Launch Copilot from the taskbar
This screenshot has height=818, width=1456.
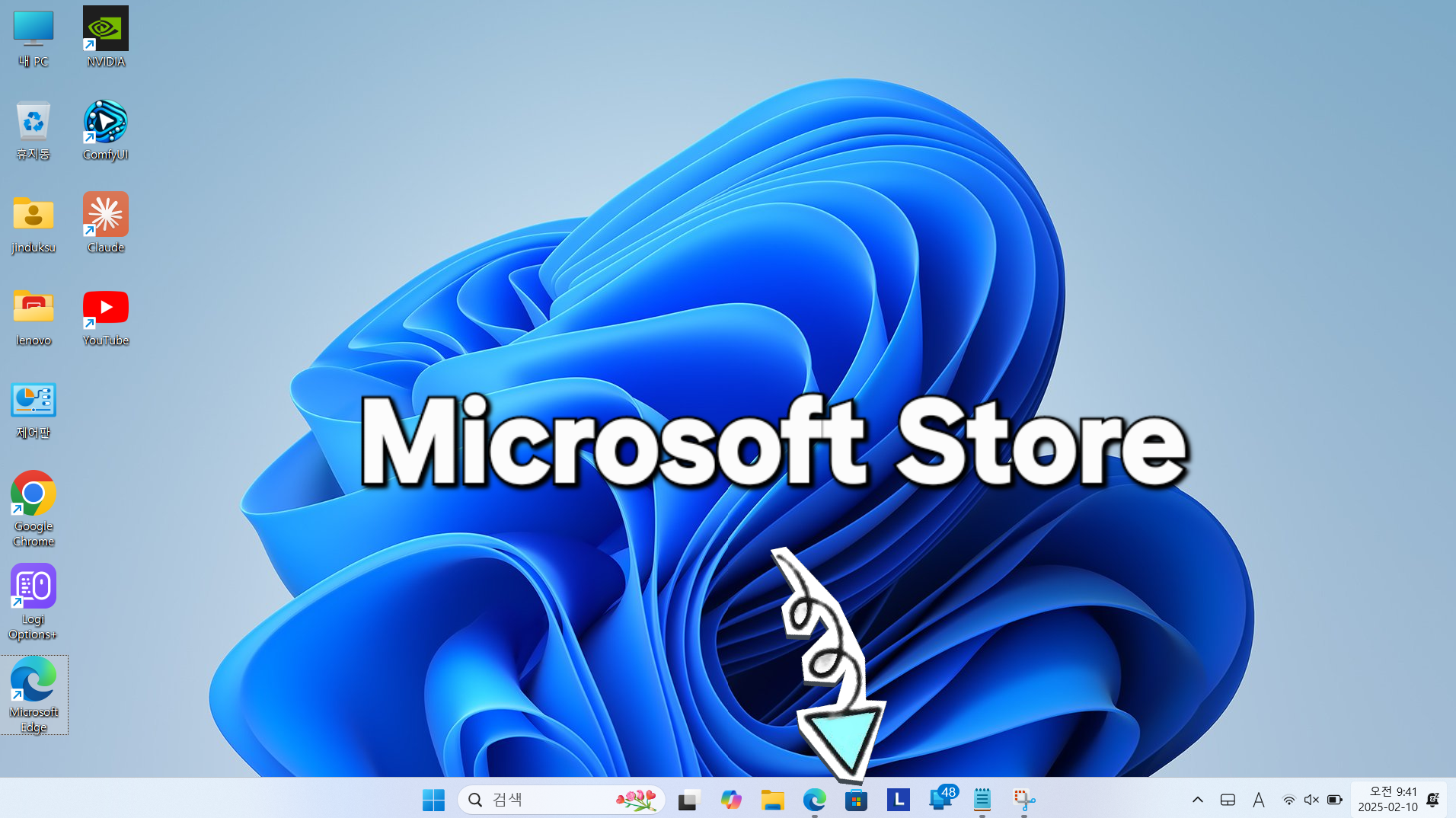coord(731,800)
